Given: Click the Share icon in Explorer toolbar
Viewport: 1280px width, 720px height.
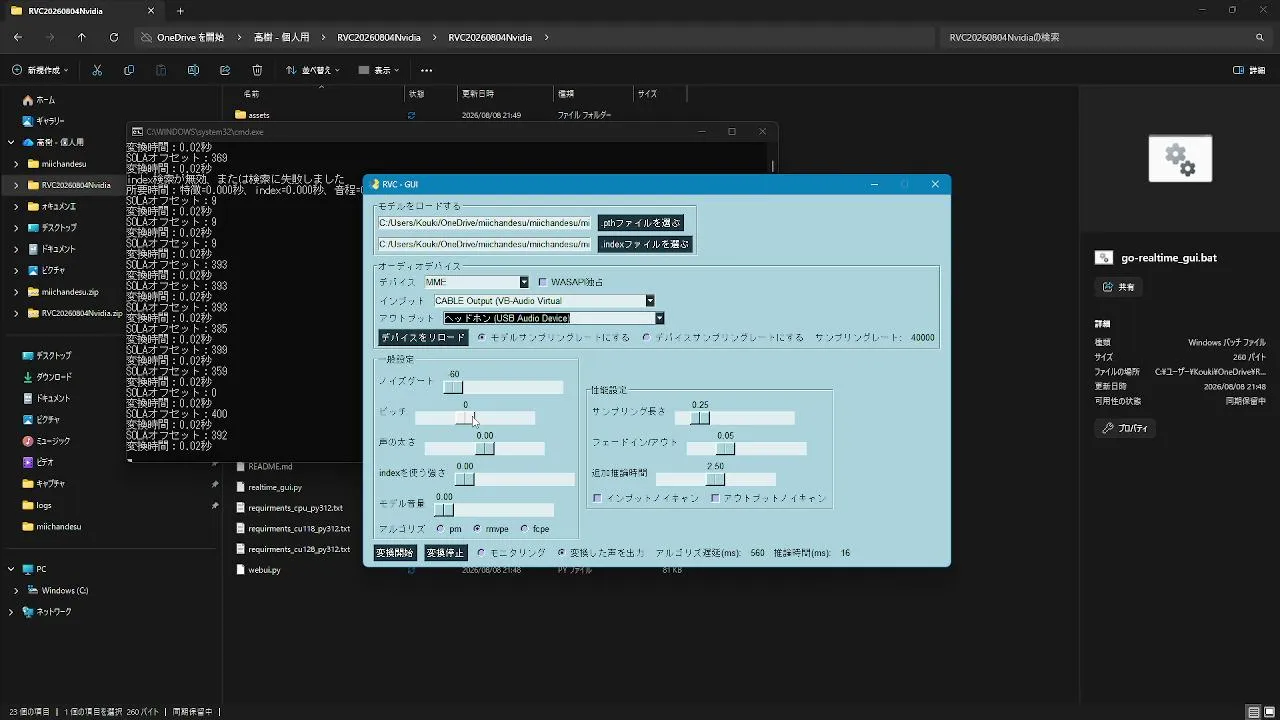Looking at the screenshot, I should pyautogui.click(x=225, y=70).
